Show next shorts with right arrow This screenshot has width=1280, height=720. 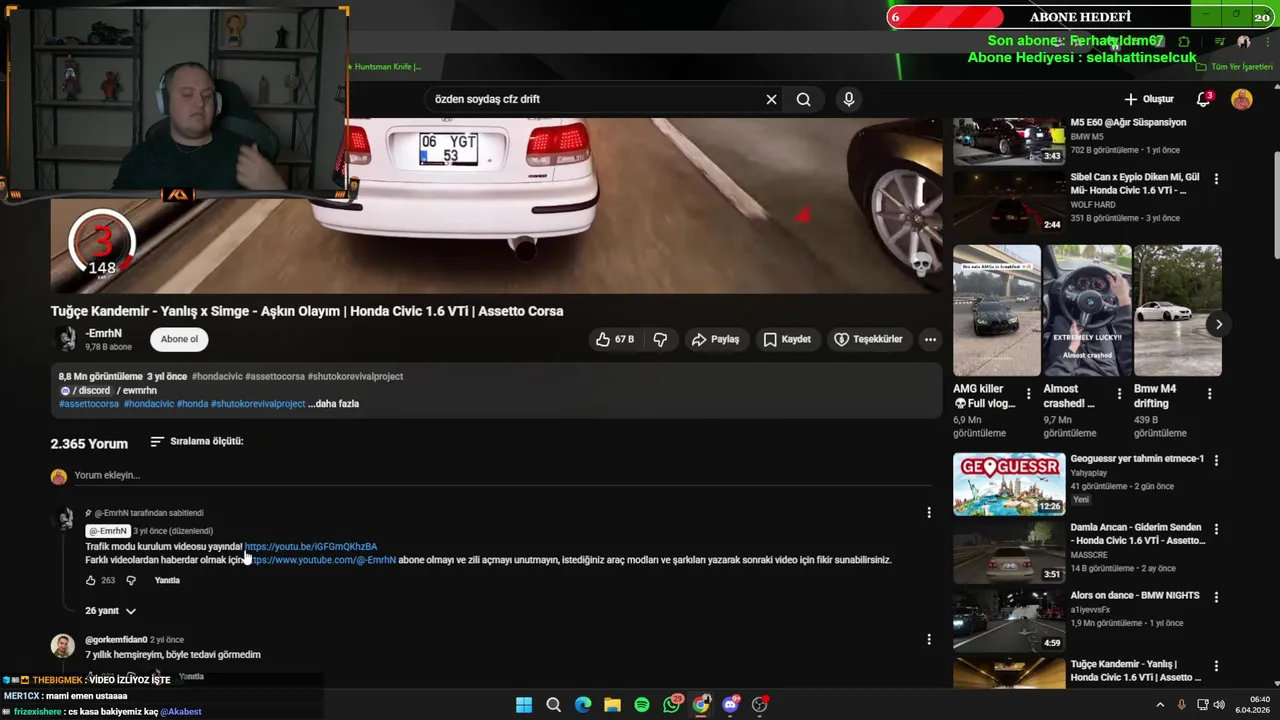click(1219, 324)
